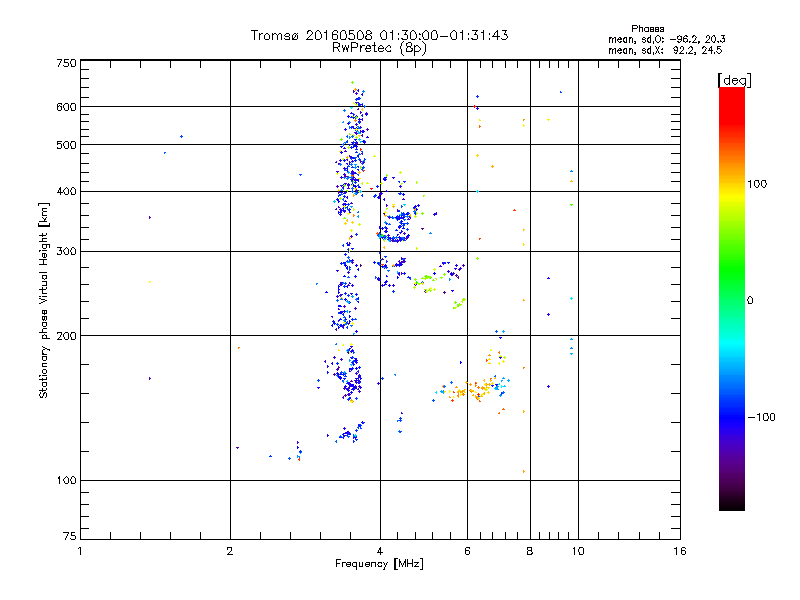Viewport: 800px width, 600px height.
Task: Click the "Frequency [MHz]" axis title
Action: [x=379, y=564]
